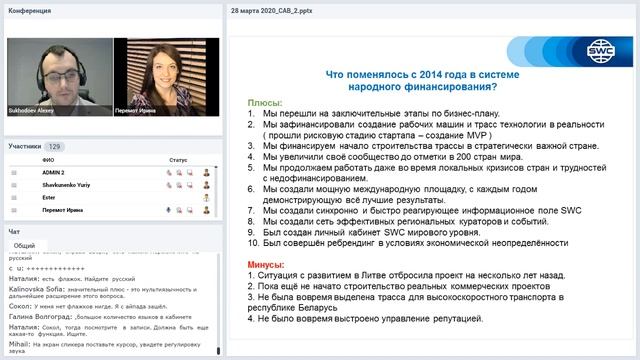Click ADMIN 2 user role avatar icon

pyautogui.click(x=207, y=173)
